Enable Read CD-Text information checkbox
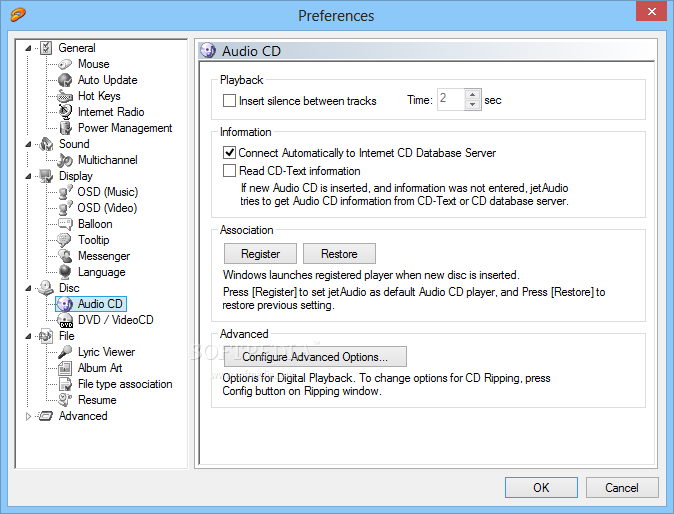674x514 pixels. [x=230, y=171]
